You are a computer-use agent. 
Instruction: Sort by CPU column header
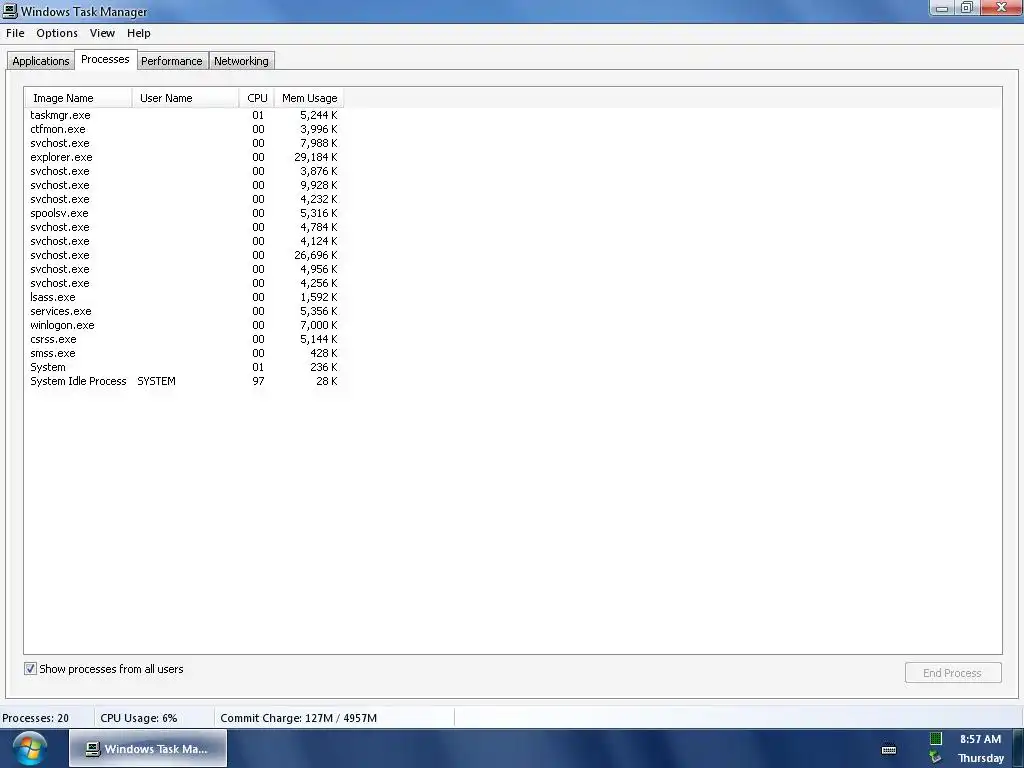tap(257, 98)
